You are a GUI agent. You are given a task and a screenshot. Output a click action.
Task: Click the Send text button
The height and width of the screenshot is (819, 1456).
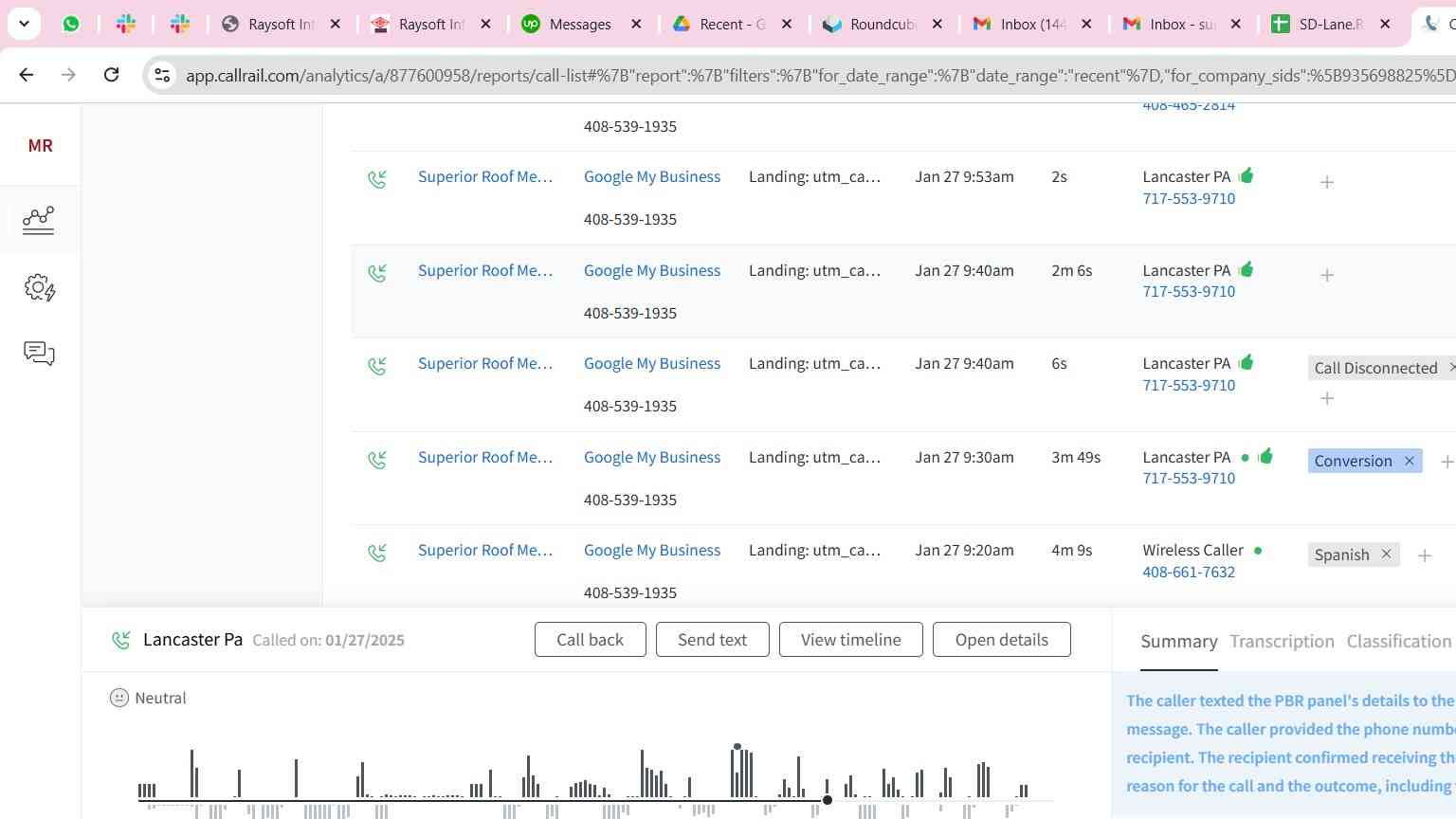(712, 640)
